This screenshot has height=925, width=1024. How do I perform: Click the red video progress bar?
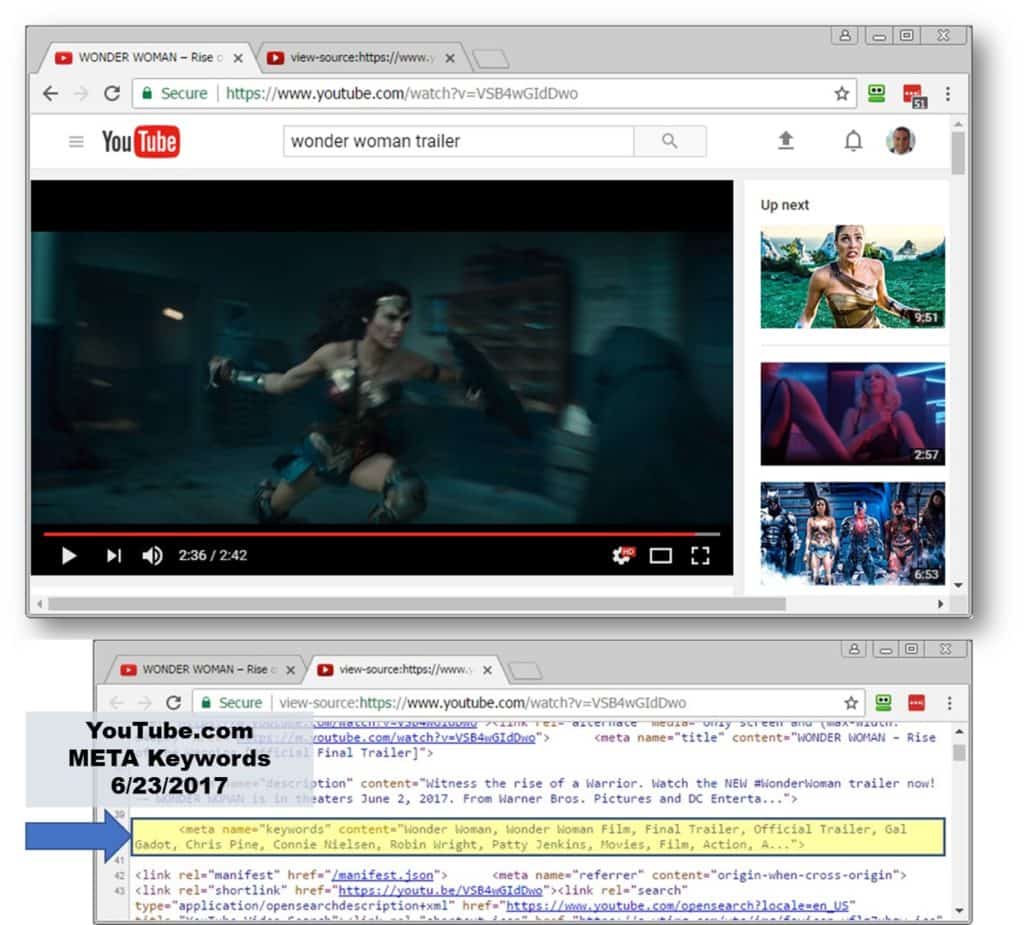point(381,534)
